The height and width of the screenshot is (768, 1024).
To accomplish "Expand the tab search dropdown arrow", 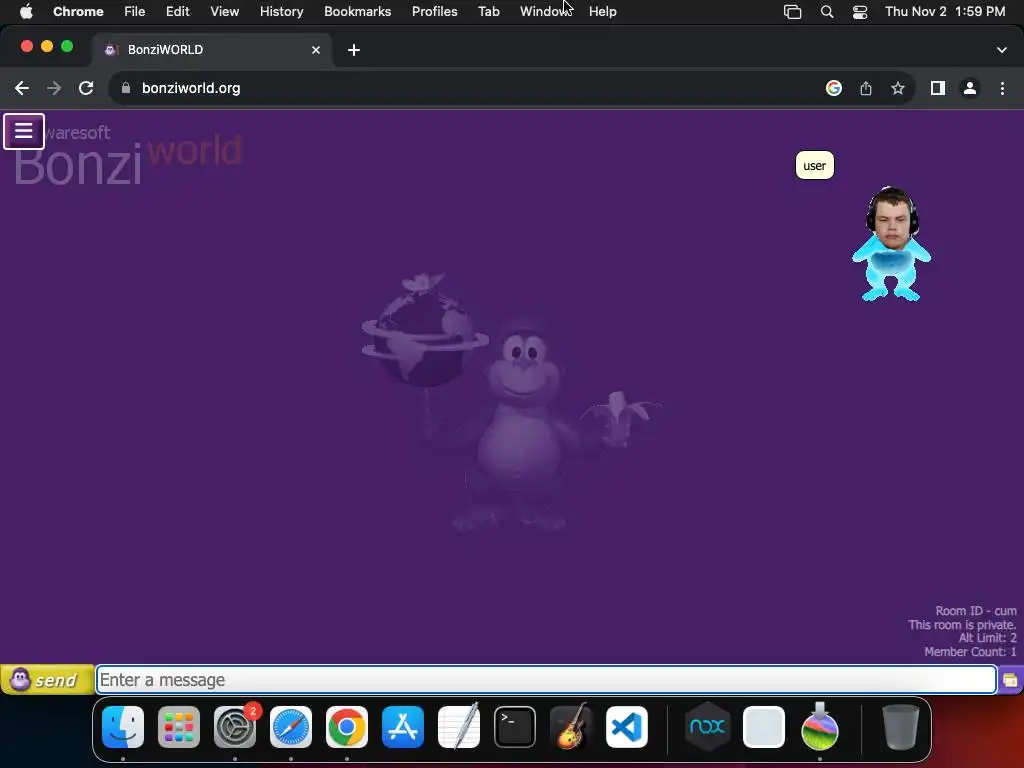I will point(1002,50).
